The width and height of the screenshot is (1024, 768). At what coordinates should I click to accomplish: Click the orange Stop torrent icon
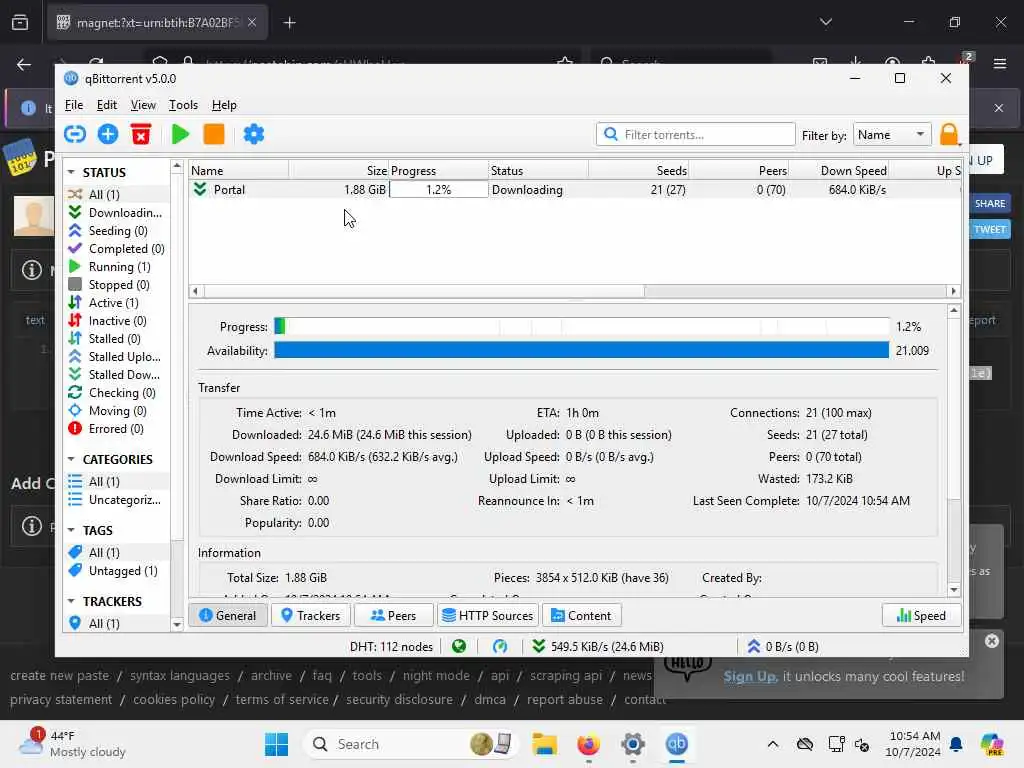click(x=214, y=135)
